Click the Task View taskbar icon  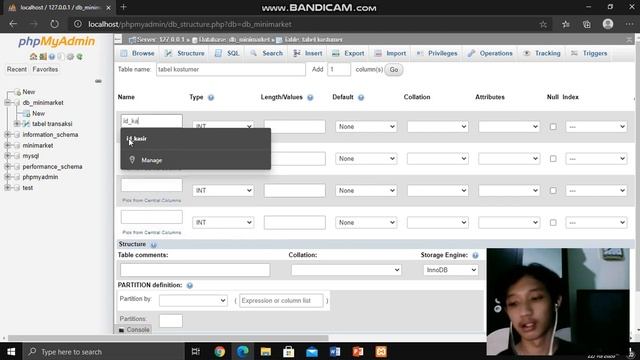pyautogui.click(x=196, y=351)
